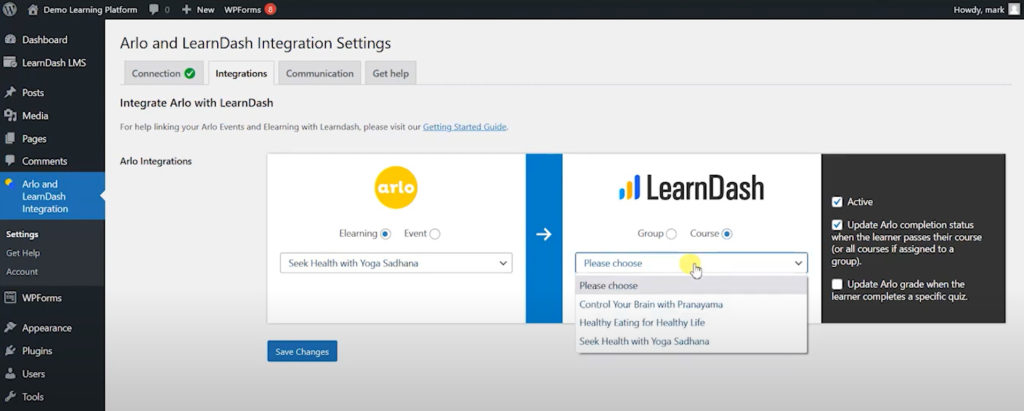The height and width of the screenshot is (411, 1024).
Task: Switch to the Communication tab
Action: (319, 73)
